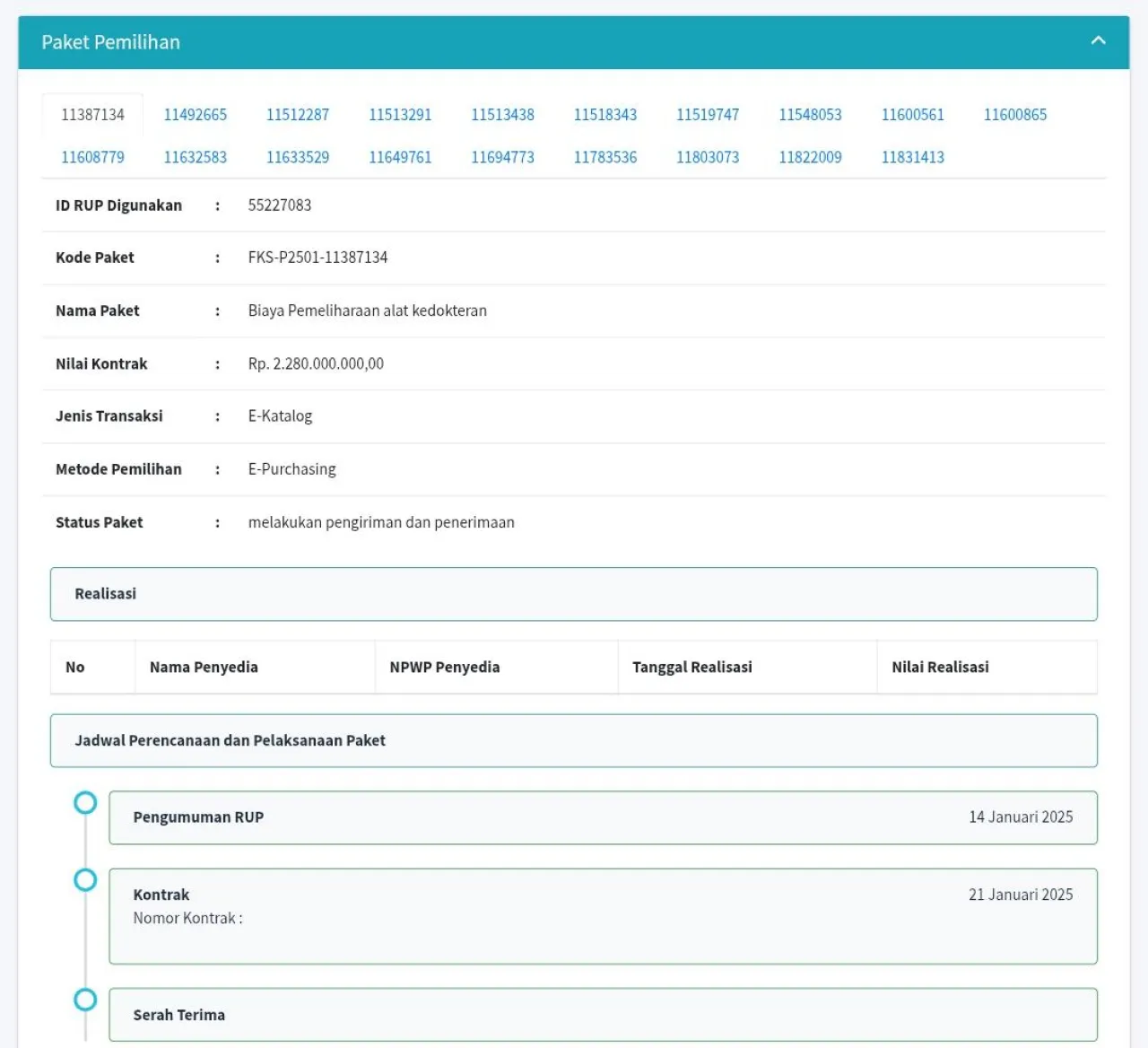Screen dimensions: 1148x1048
Task: Collapse the Paket Pemilihan panel chevron
Action: point(1098,41)
